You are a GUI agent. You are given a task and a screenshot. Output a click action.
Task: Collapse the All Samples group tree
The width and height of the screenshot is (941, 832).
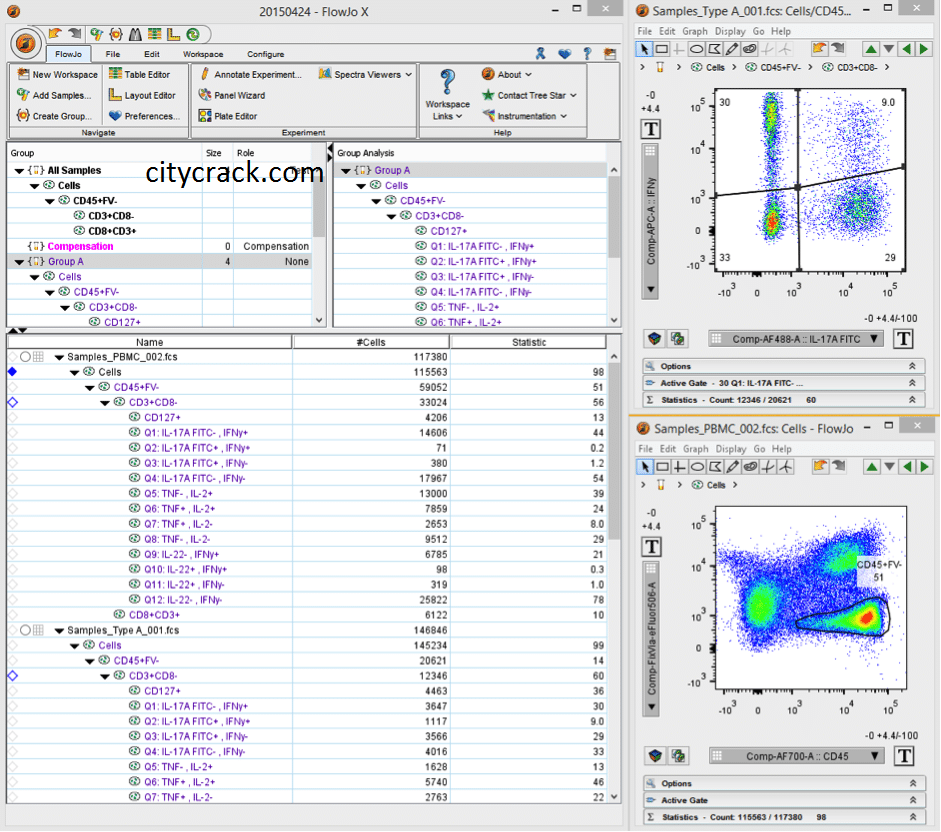[19, 170]
